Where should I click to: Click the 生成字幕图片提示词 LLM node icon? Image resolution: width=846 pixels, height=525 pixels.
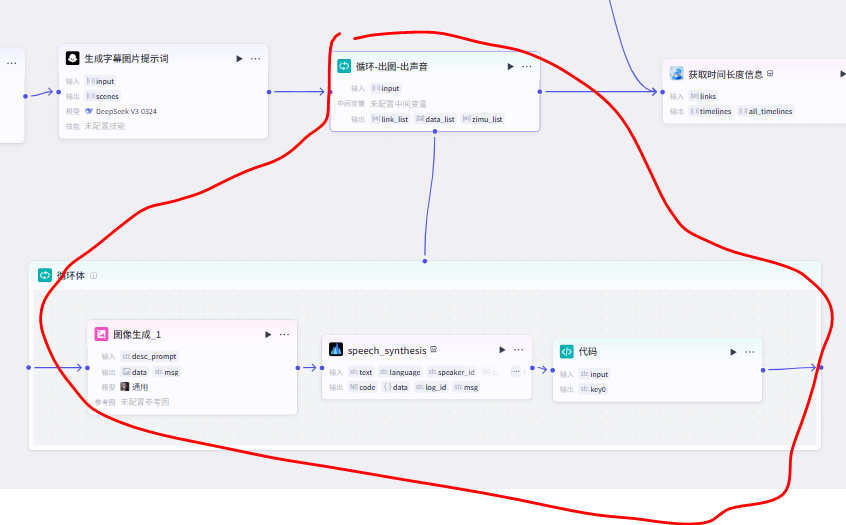pyautogui.click(x=73, y=58)
